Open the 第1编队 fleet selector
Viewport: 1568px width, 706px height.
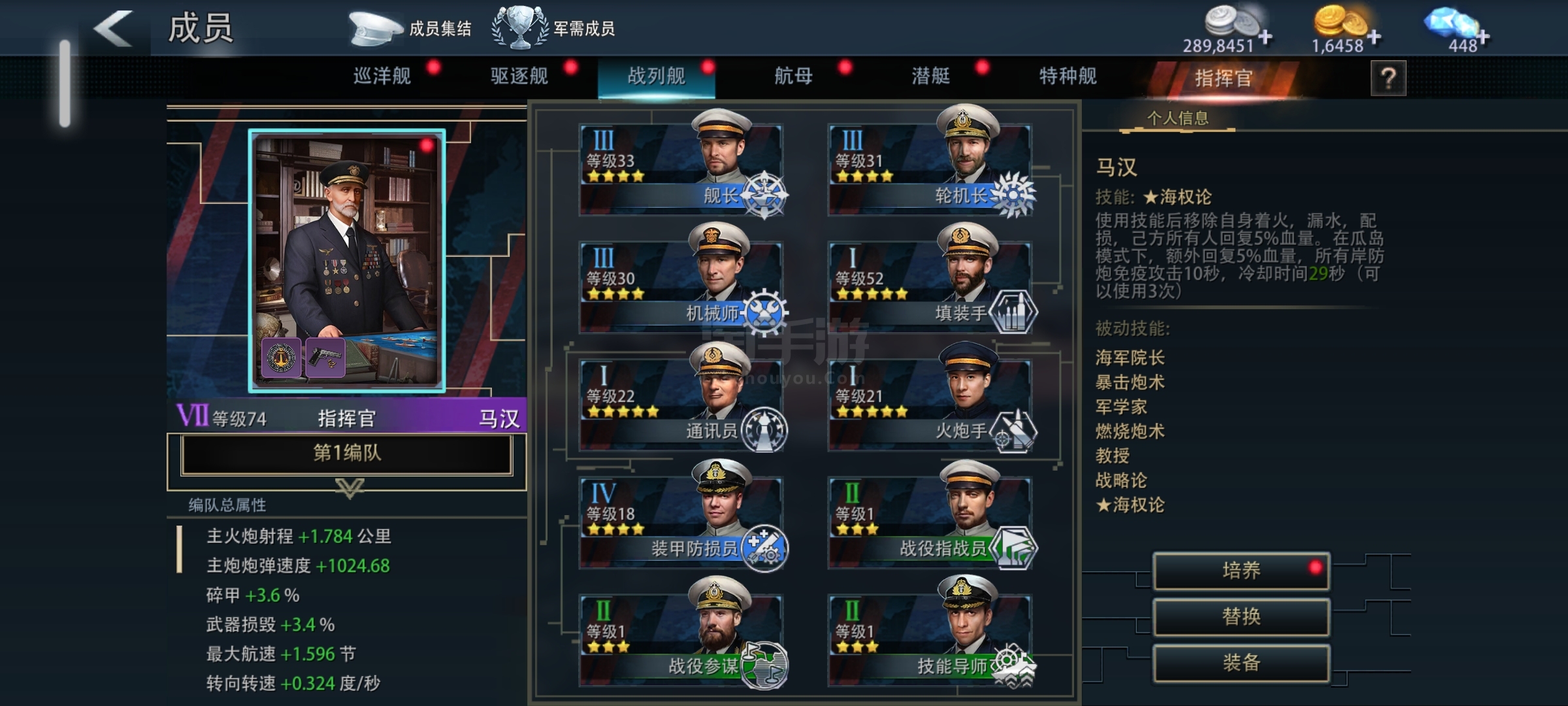(347, 454)
